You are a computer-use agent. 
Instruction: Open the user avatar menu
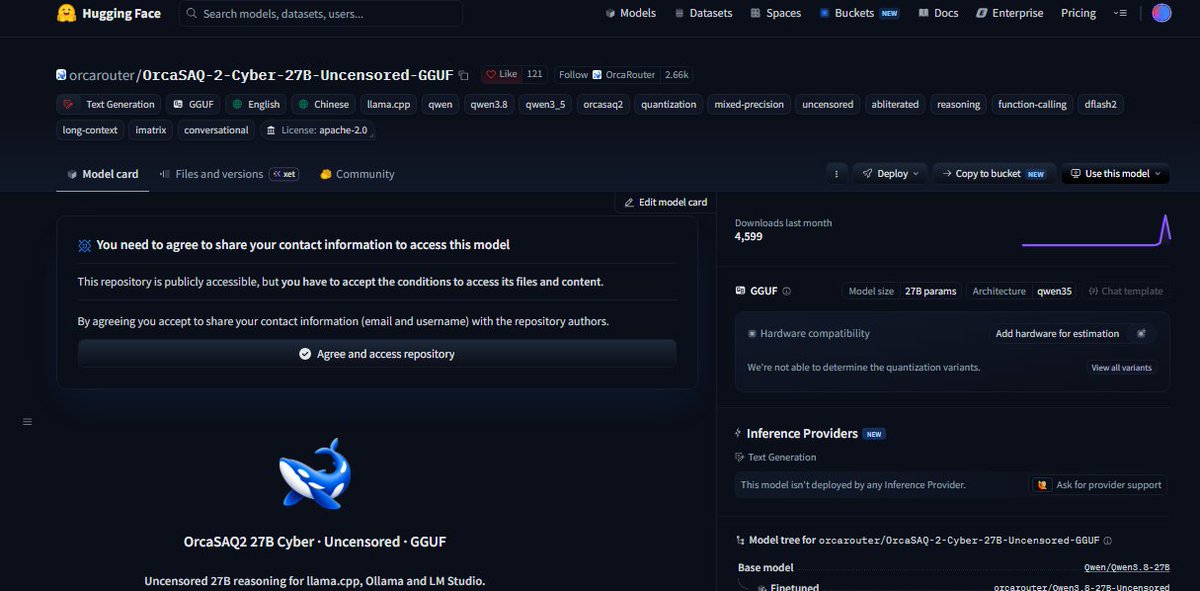tap(1161, 13)
